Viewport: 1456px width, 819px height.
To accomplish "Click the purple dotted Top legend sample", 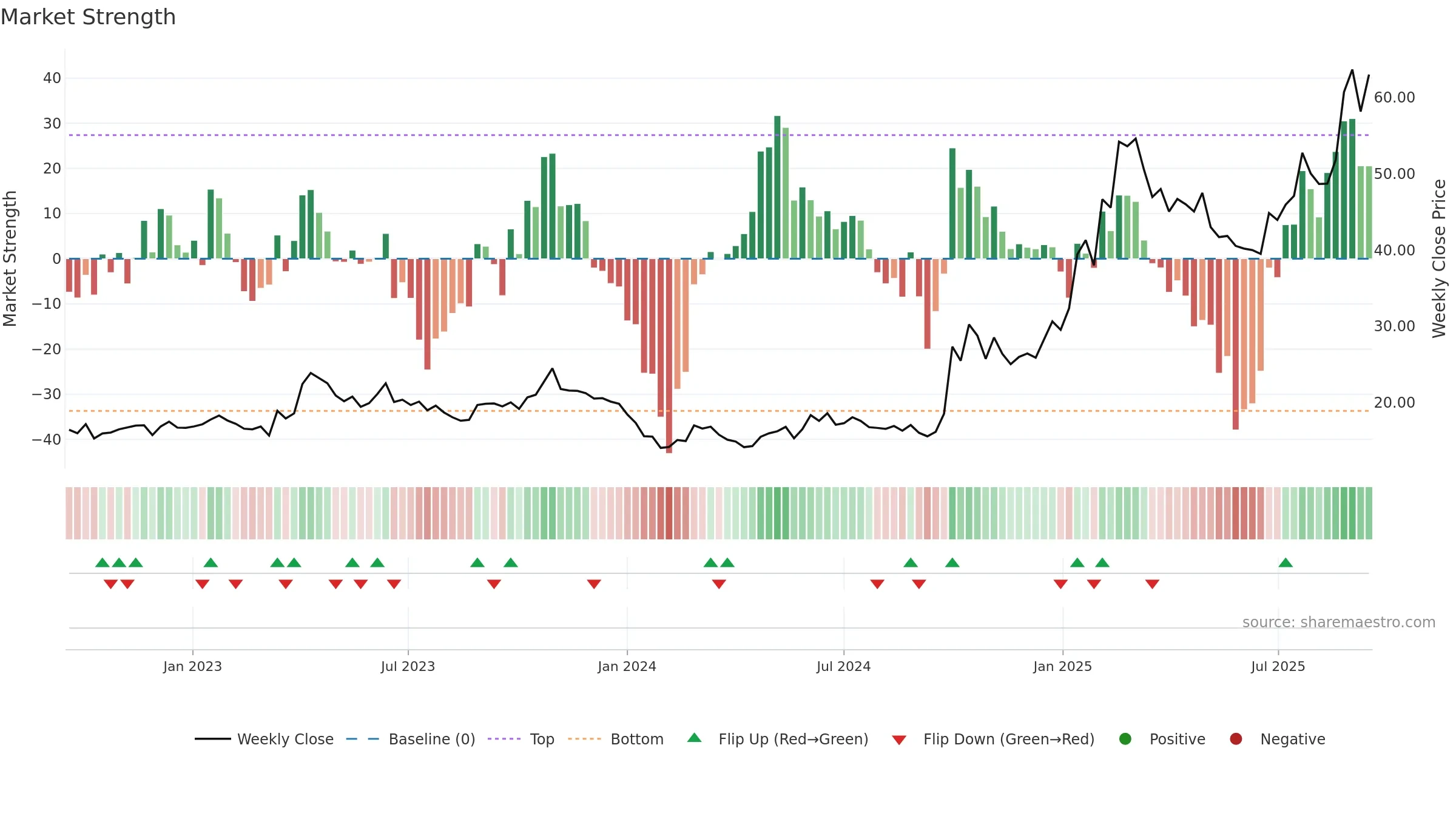I will [504, 739].
